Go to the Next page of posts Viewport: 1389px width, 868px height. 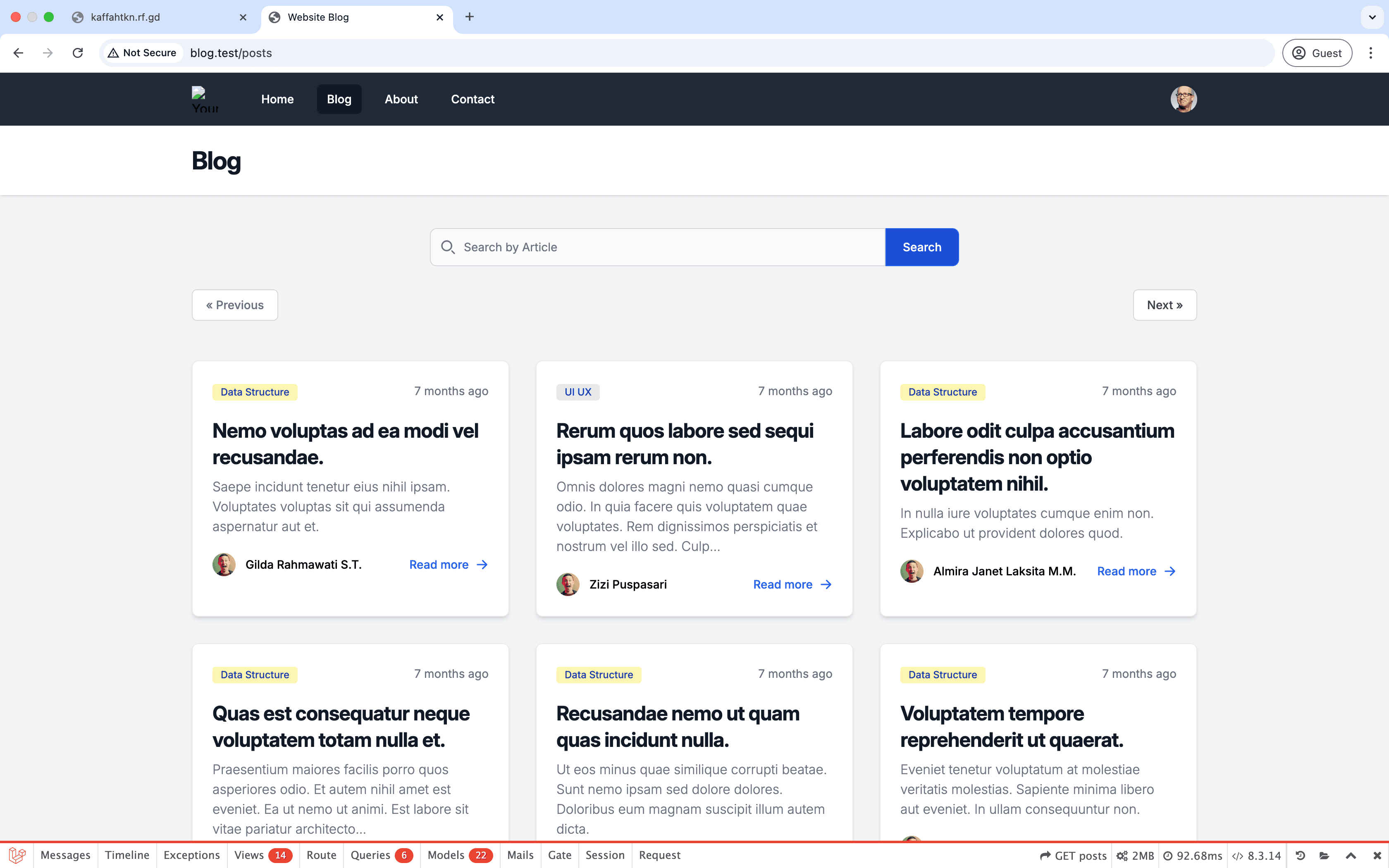click(1164, 305)
